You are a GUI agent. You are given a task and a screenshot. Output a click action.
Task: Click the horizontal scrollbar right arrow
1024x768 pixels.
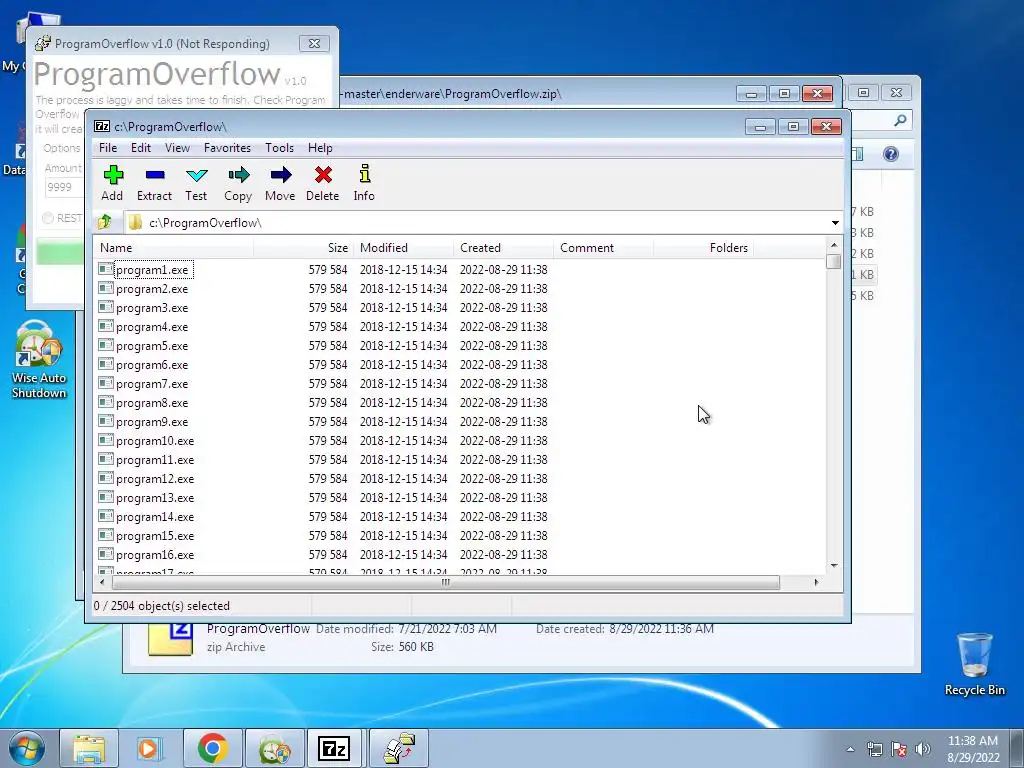point(816,582)
